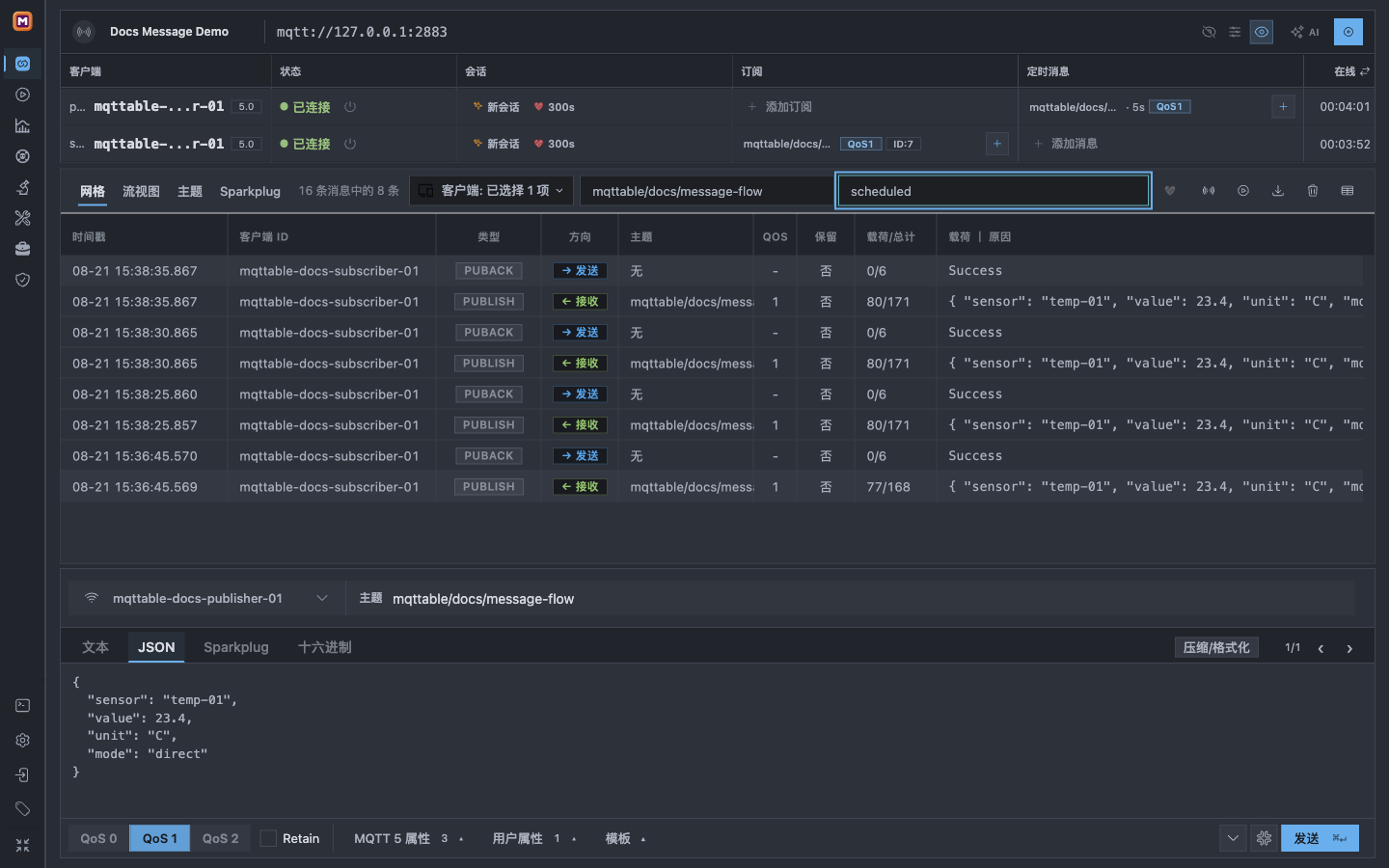Click the lifebuoy sidebar icon

[23, 156]
